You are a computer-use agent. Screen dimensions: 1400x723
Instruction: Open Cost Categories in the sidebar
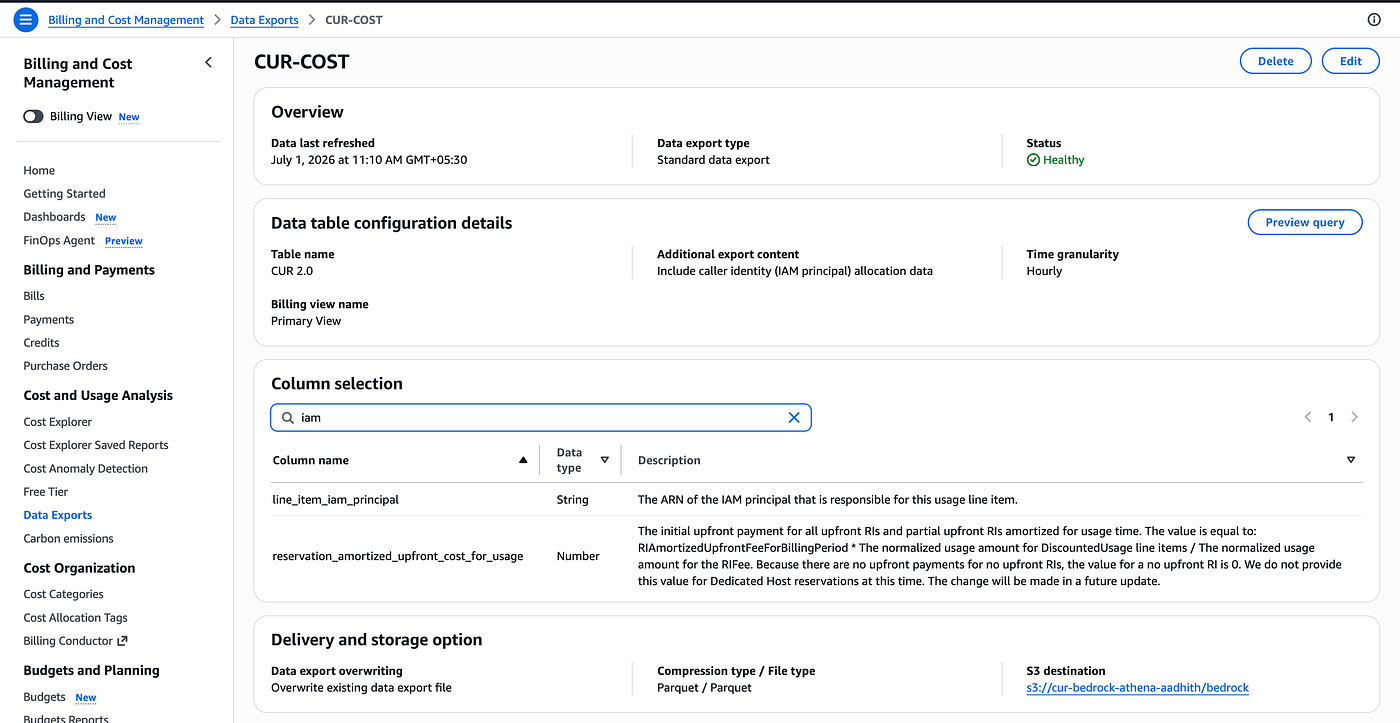pyautogui.click(x=63, y=594)
